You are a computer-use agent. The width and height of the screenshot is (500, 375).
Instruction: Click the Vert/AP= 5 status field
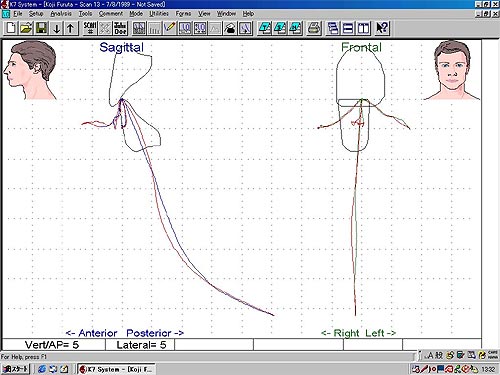53,345
